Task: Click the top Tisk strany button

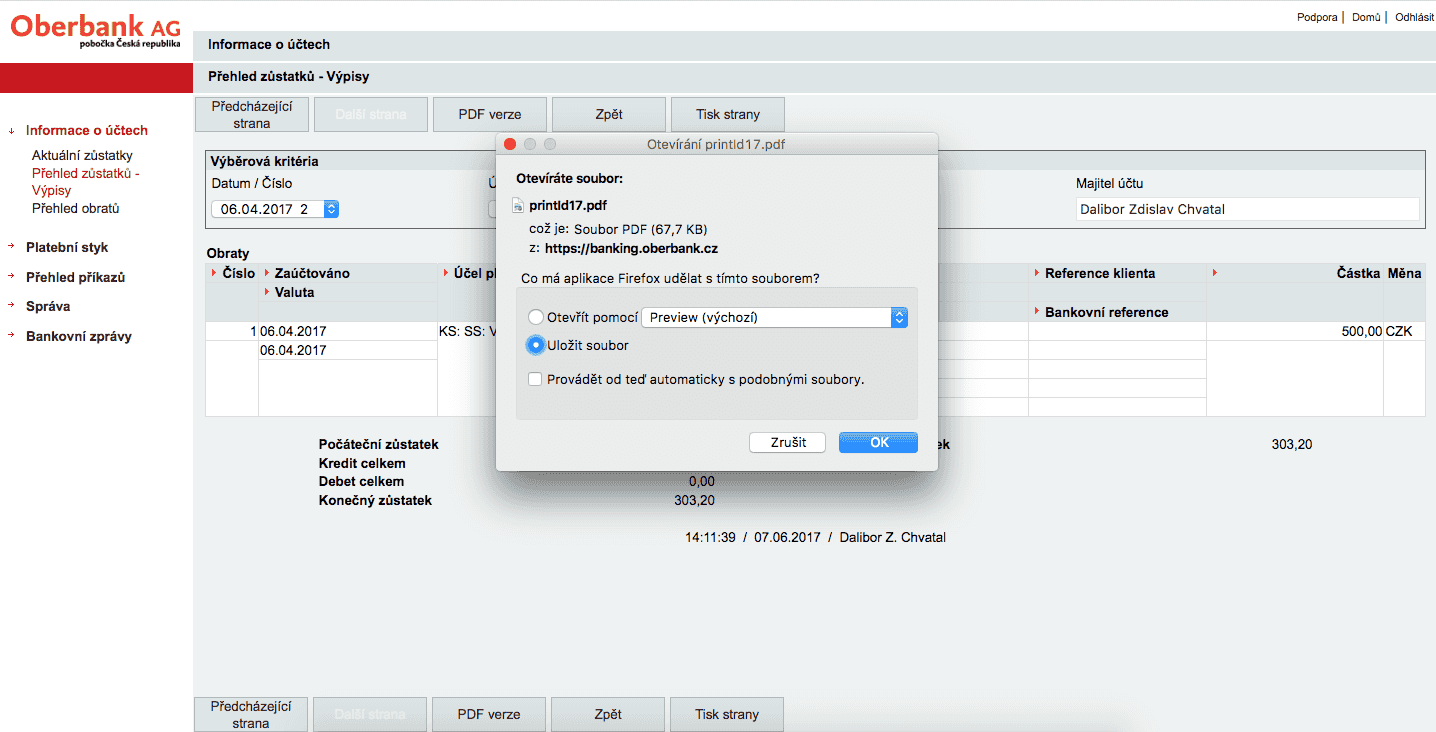Action: point(728,115)
